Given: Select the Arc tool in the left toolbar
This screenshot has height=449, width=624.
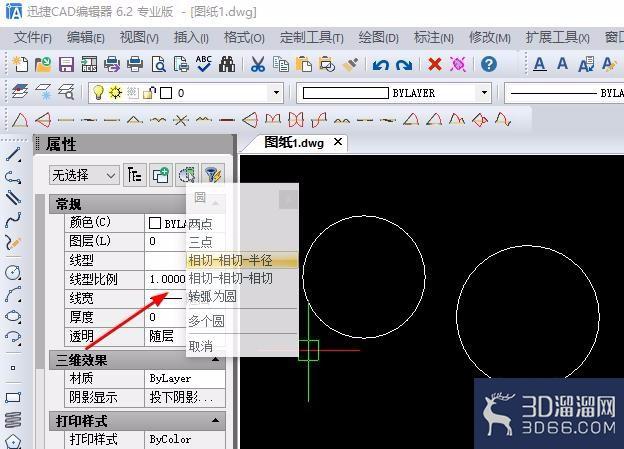Looking at the screenshot, I should pyautogui.click(x=13, y=295).
